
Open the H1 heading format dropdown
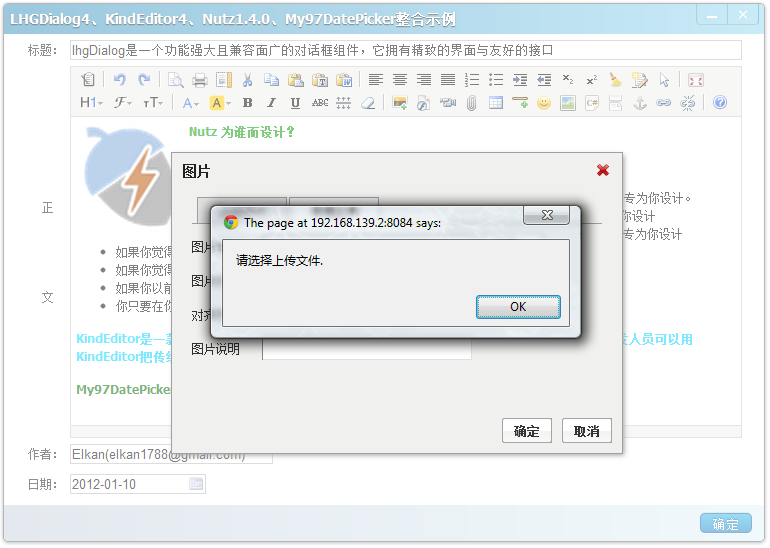[92, 103]
